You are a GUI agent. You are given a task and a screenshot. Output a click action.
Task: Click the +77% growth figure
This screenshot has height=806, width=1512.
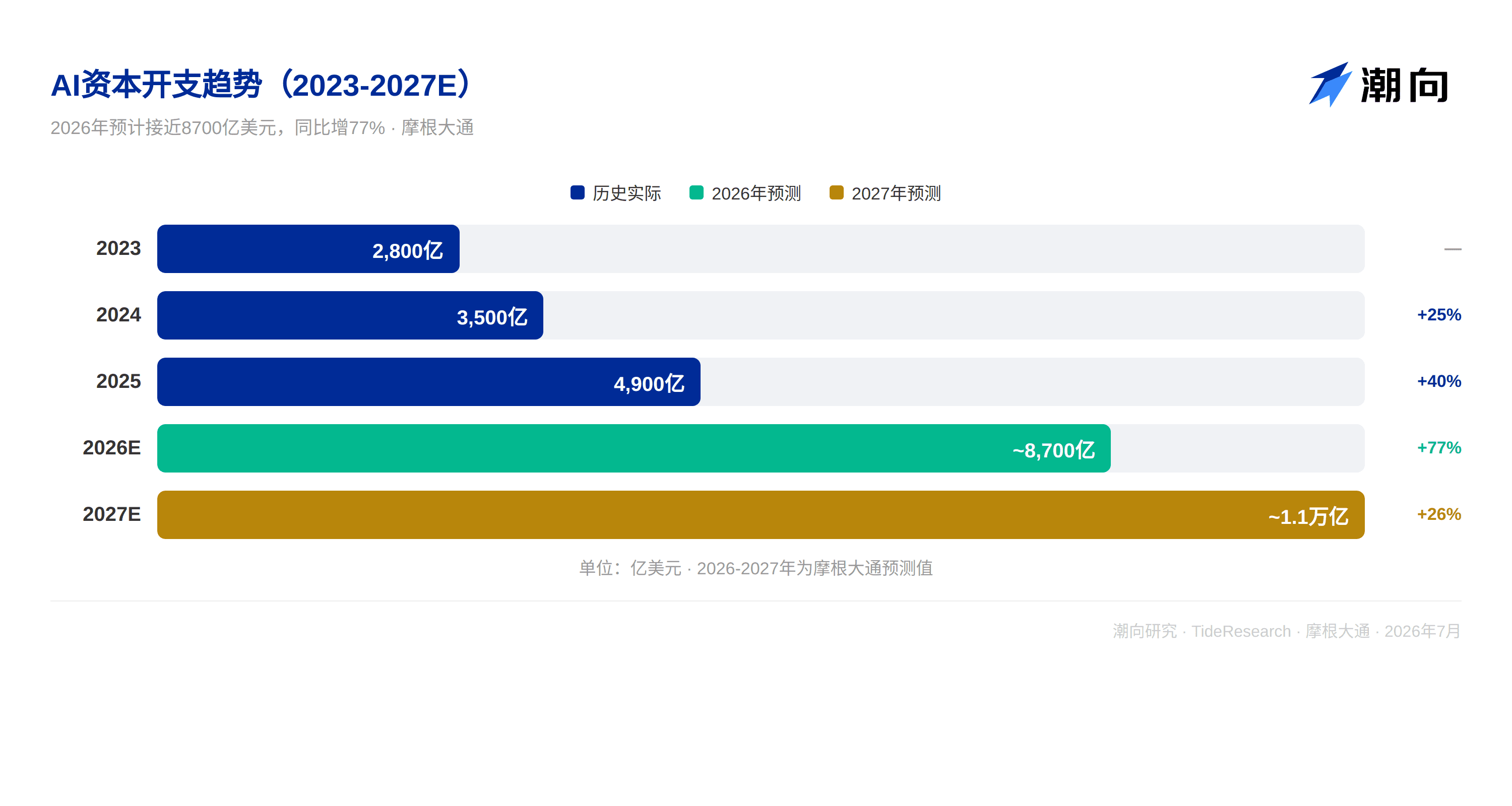point(1438,448)
